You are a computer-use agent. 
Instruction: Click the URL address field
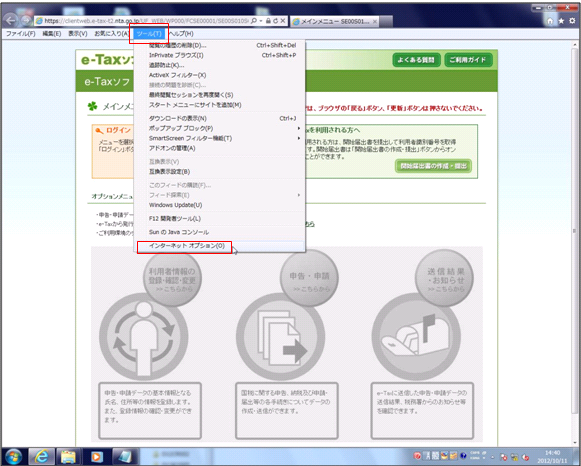146,21
